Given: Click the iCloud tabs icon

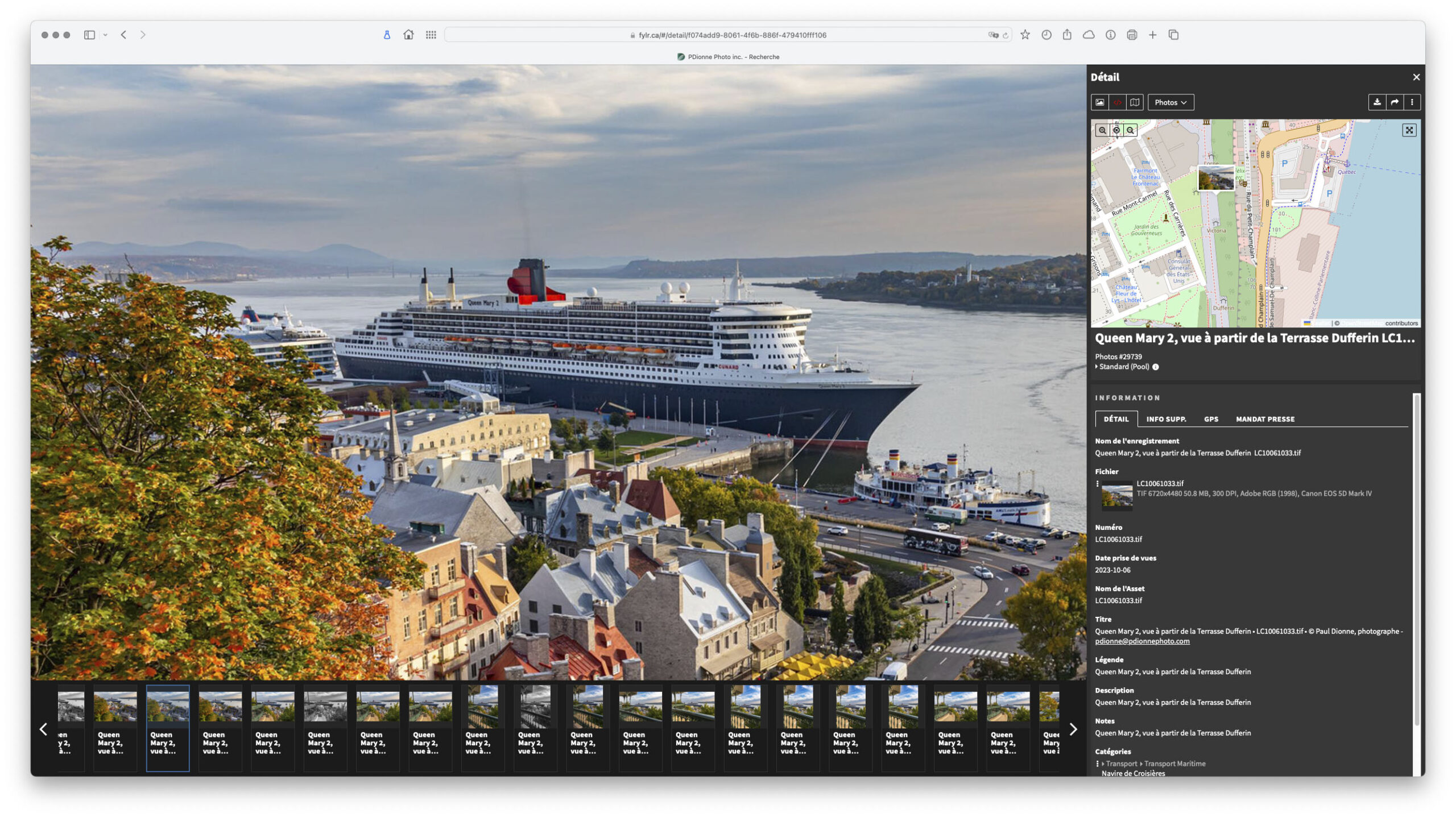Looking at the screenshot, I should 1089,35.
